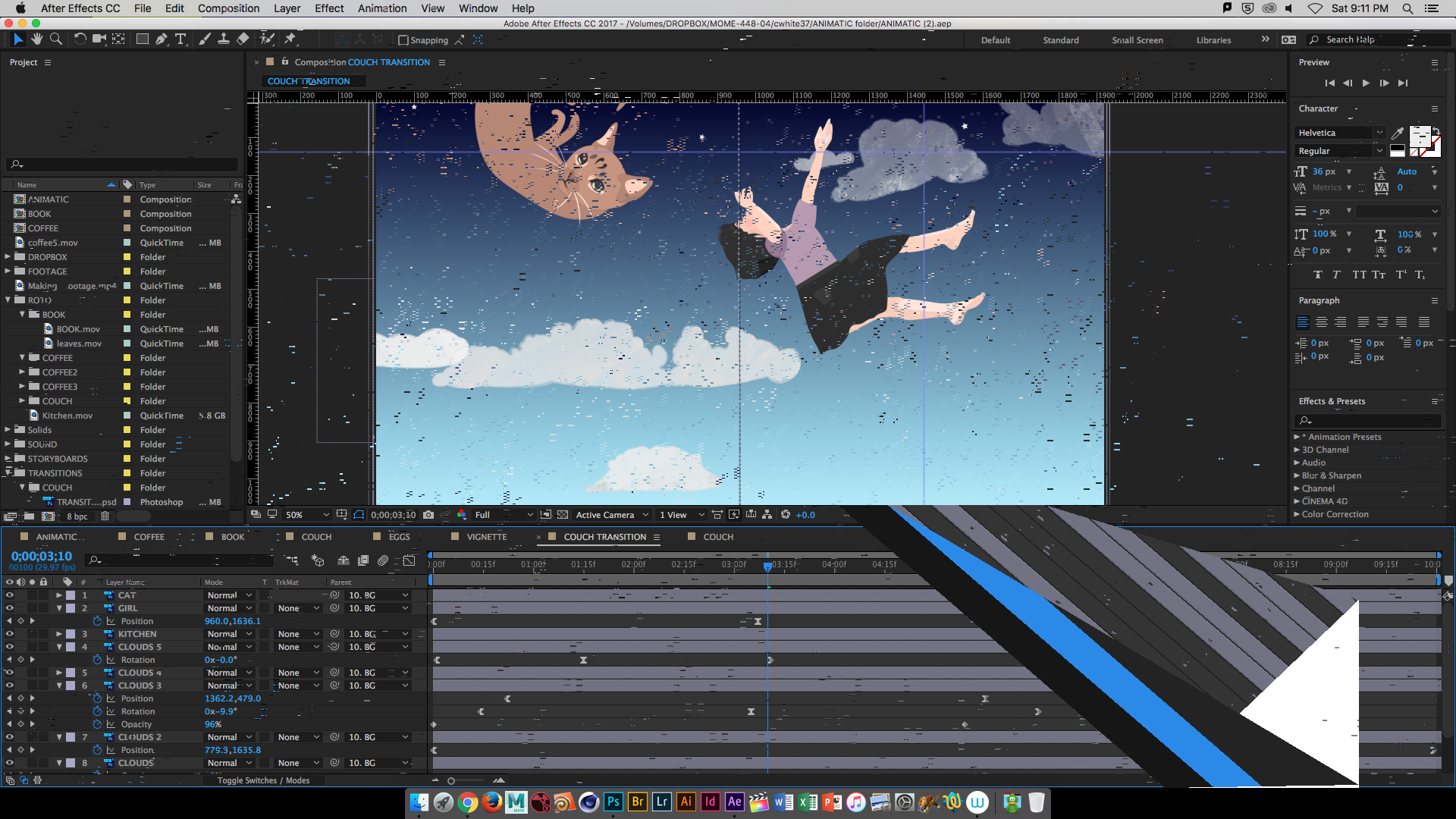Hide the CLOUDS 5 layer eye
The width and height of the screenshot is (1456, 819).
10,647
